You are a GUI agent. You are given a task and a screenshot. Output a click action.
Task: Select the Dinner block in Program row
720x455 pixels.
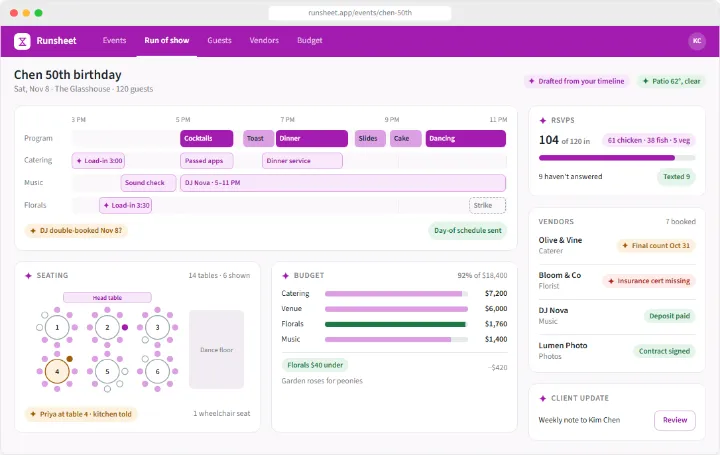(x=312, y=139)
